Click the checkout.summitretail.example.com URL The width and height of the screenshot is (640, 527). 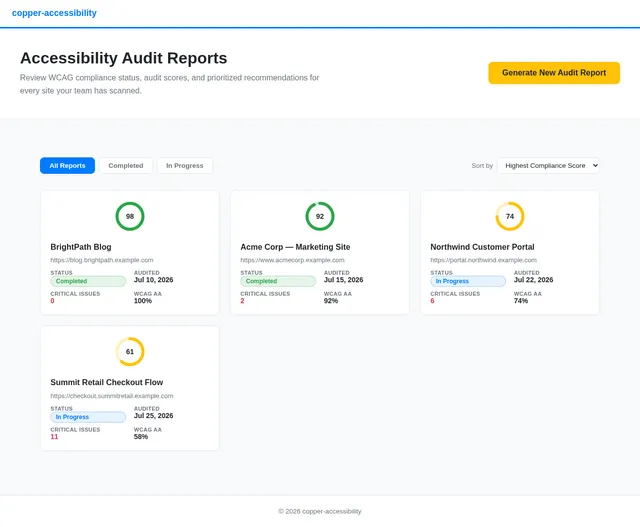click(x=112, y=396)
